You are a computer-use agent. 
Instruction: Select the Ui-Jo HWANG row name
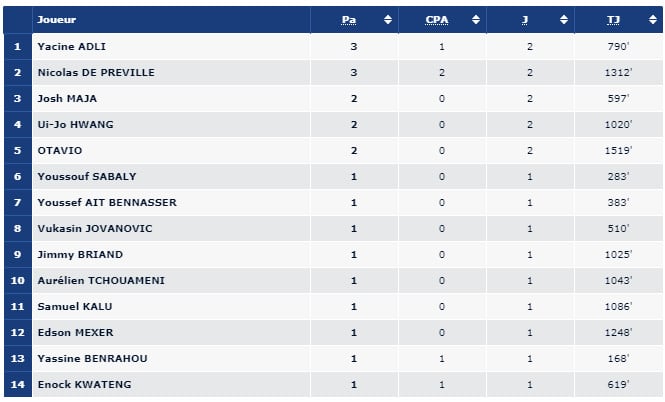pos(74,124)
